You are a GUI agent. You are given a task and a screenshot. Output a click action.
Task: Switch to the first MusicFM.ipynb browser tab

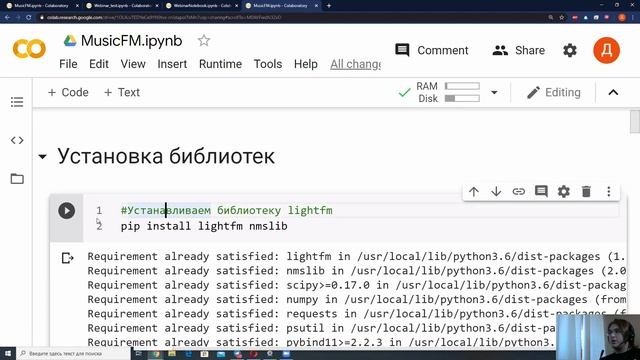tap(41, 6)
